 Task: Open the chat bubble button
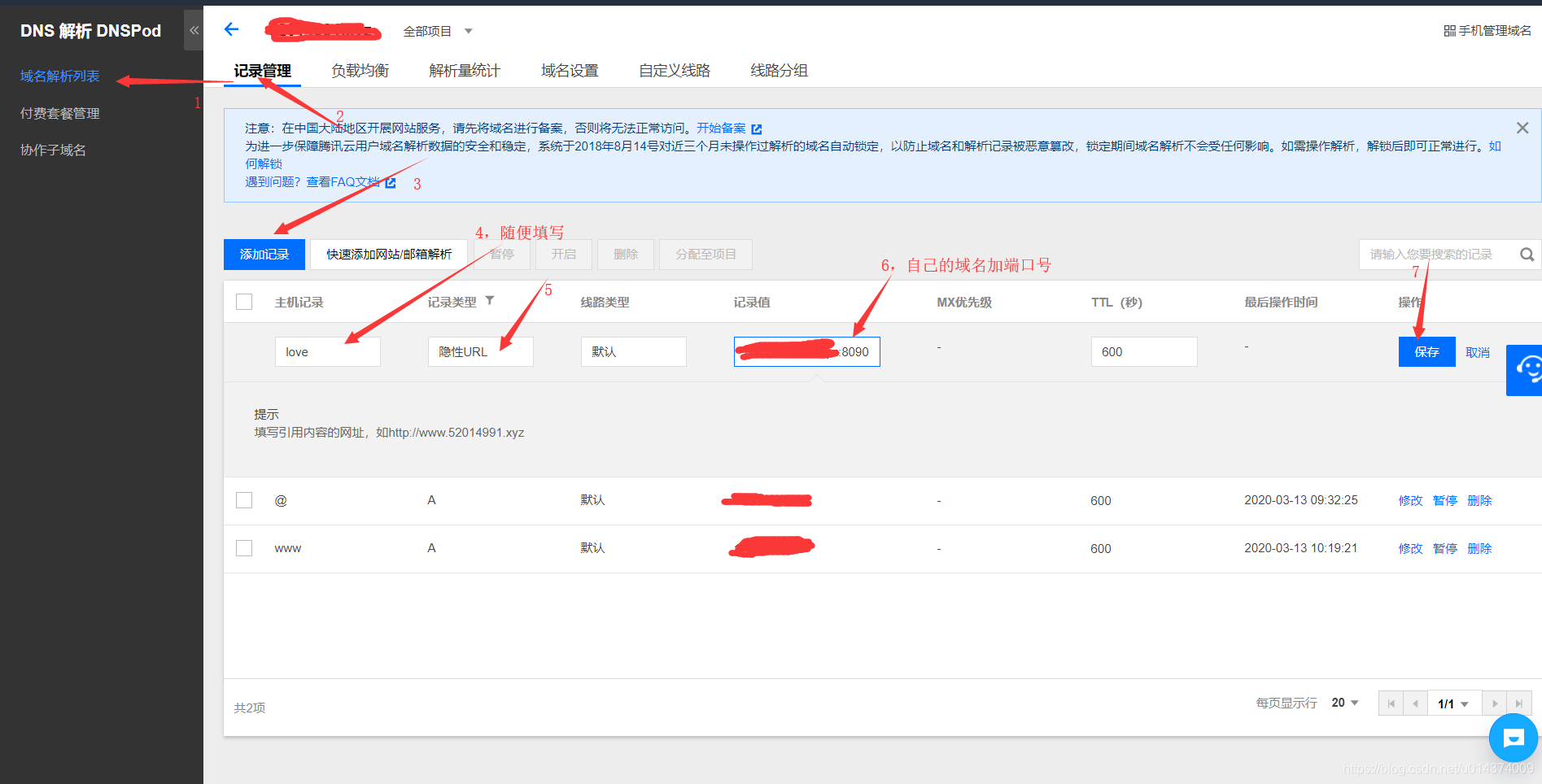(1513, 738)
